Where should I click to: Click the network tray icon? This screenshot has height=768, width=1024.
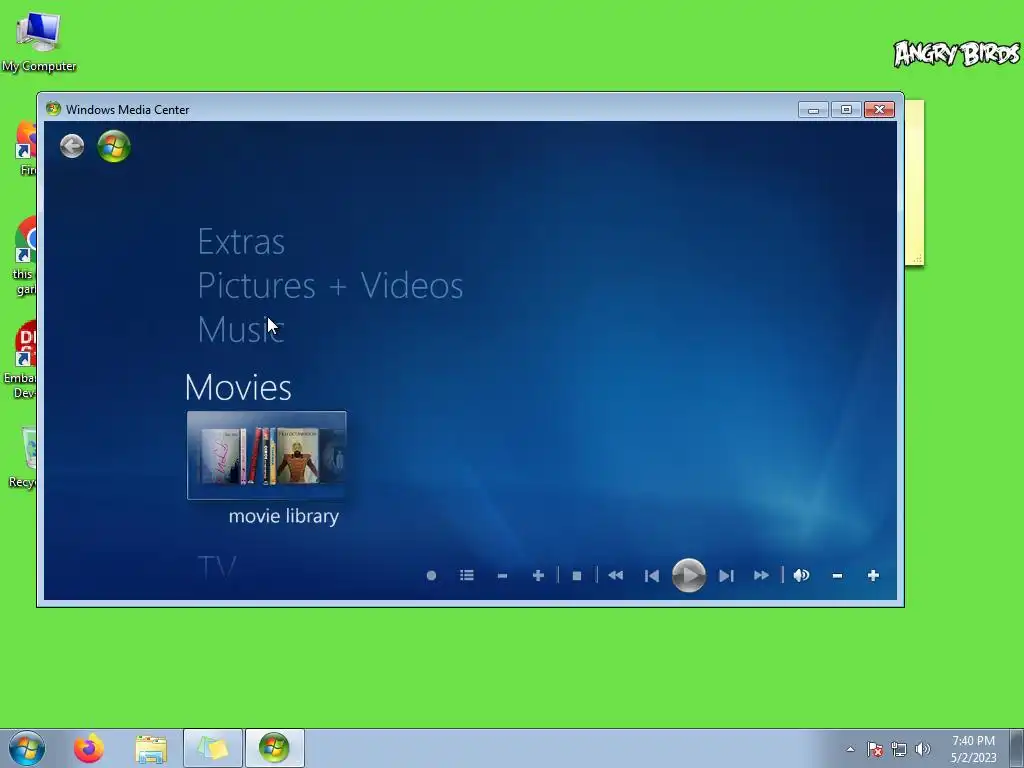[899, 749]
